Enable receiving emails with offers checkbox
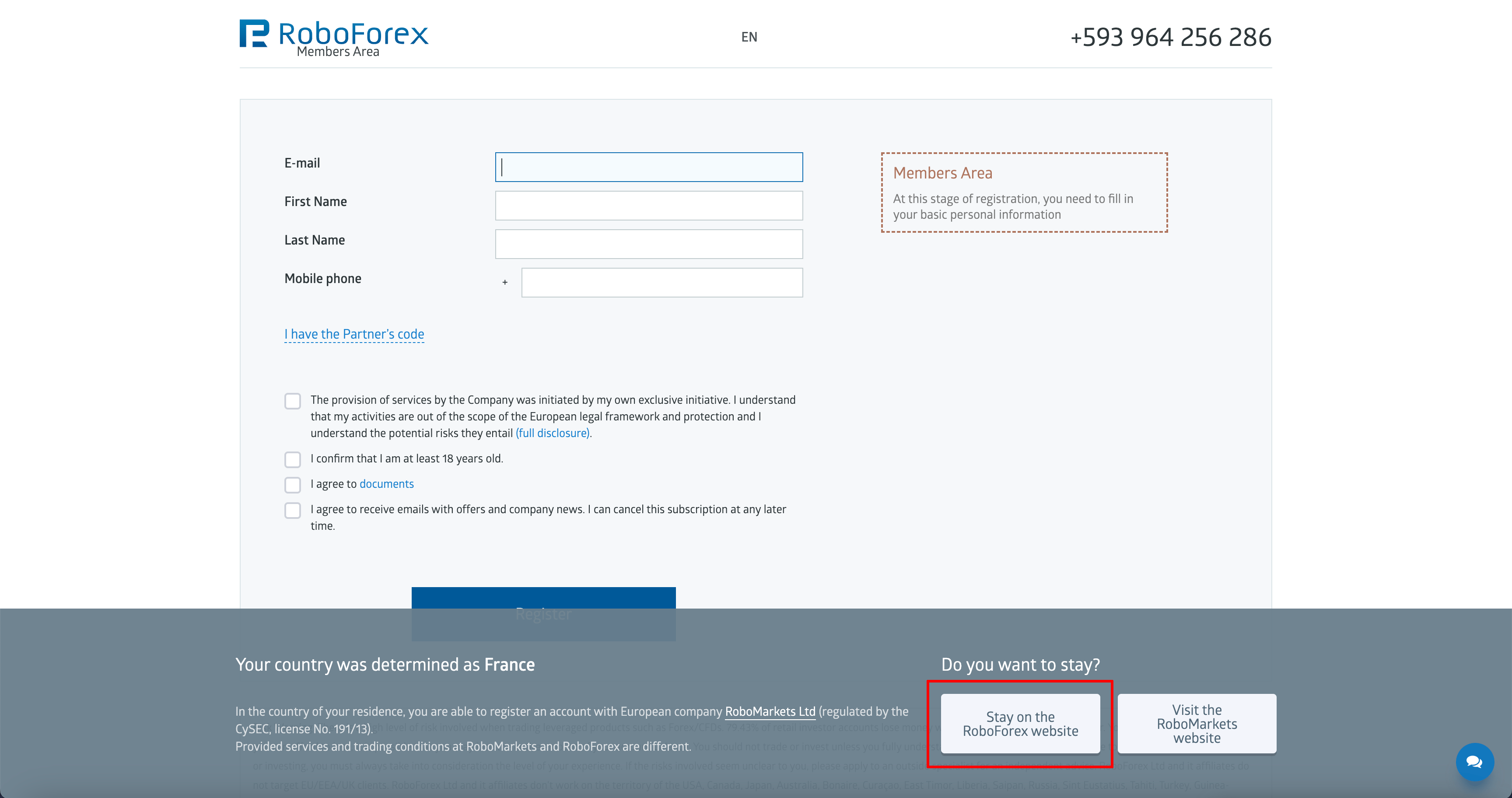Viewport: 1512px width, 798px height. coord(292,511)
